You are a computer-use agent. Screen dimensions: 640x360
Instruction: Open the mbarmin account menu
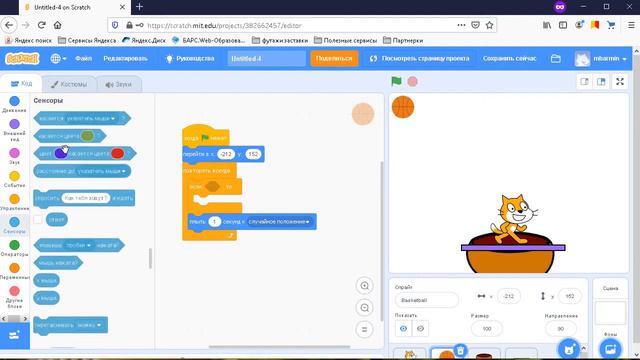(600, 58)
